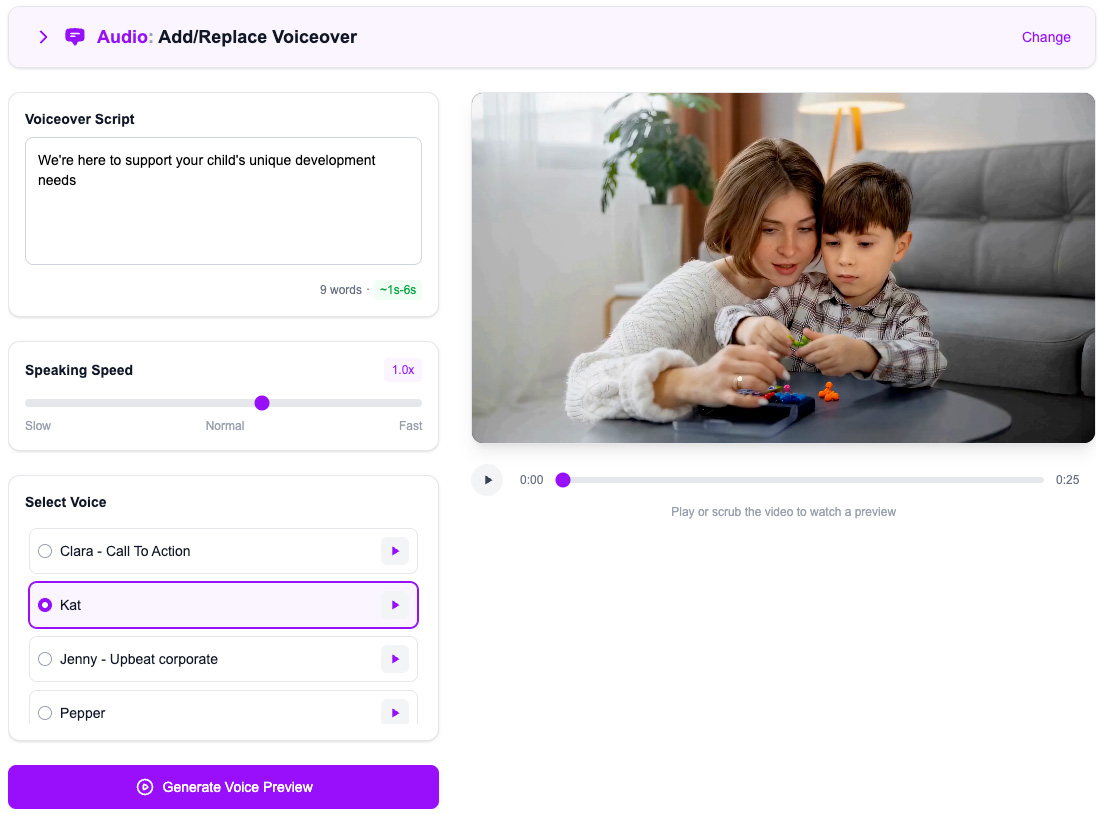Play the Pepper voice sample

(395, 712)
